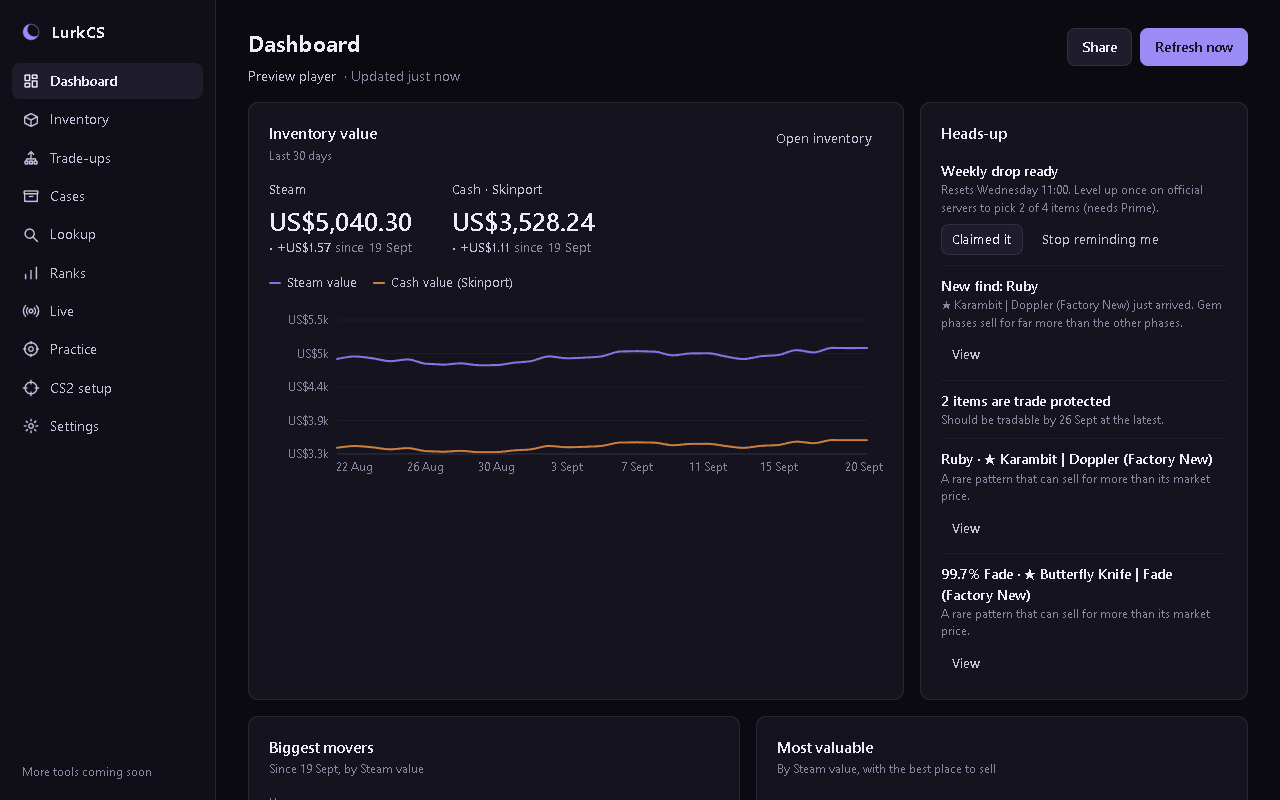Toggle Steam value legend series

tap(313, 283)
